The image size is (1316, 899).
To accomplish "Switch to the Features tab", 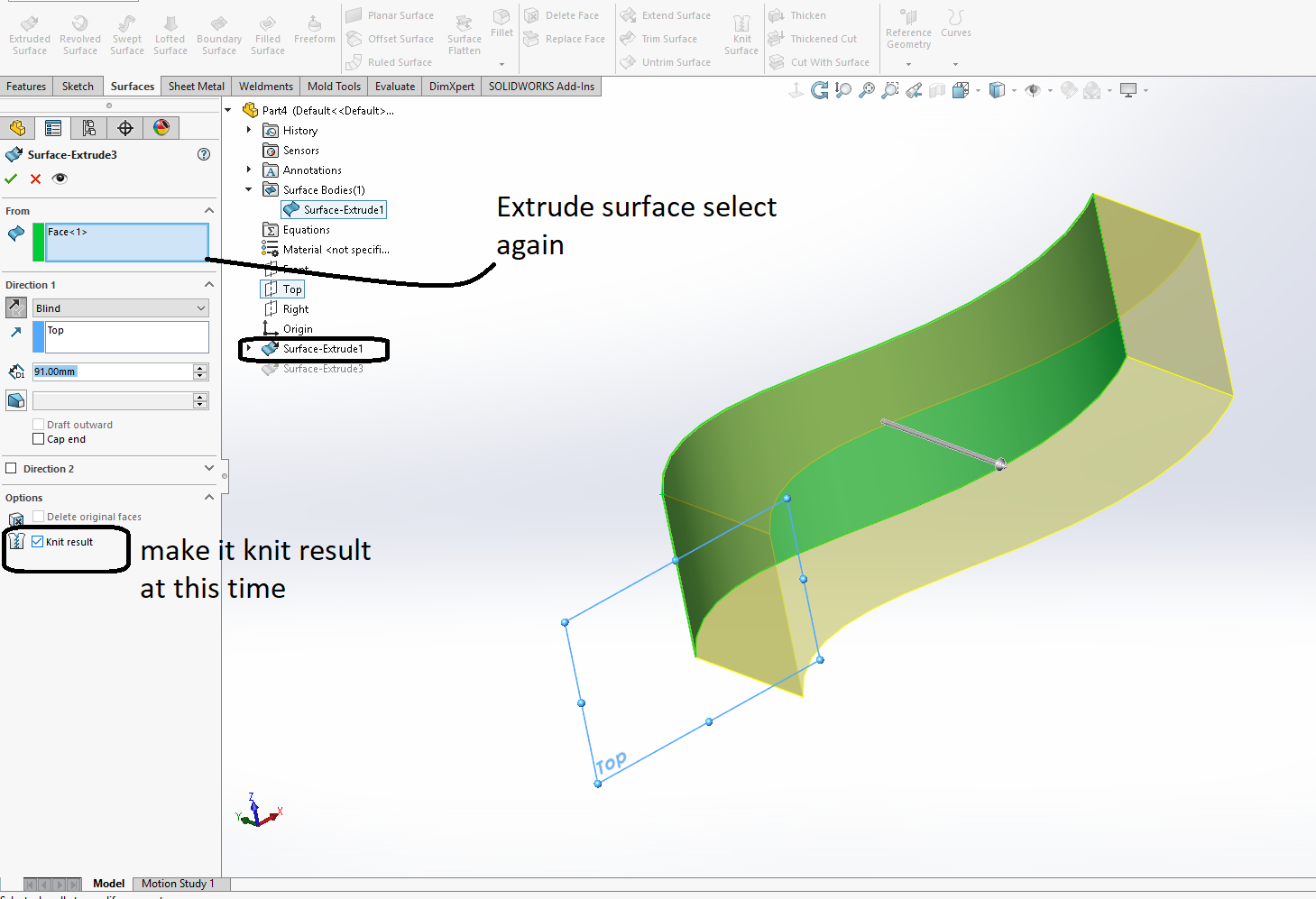I will click(26, 86).
